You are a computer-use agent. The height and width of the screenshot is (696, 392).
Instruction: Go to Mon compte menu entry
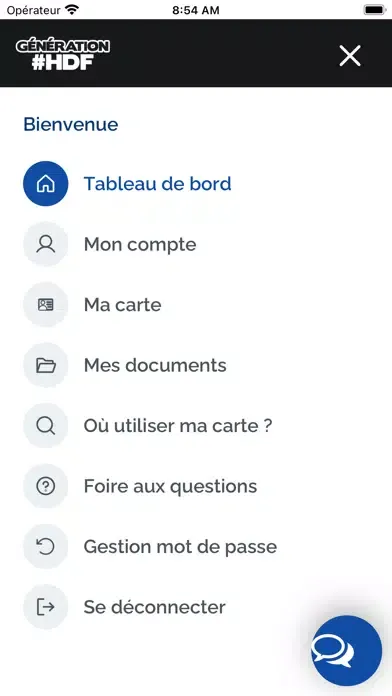pos(140,244)
